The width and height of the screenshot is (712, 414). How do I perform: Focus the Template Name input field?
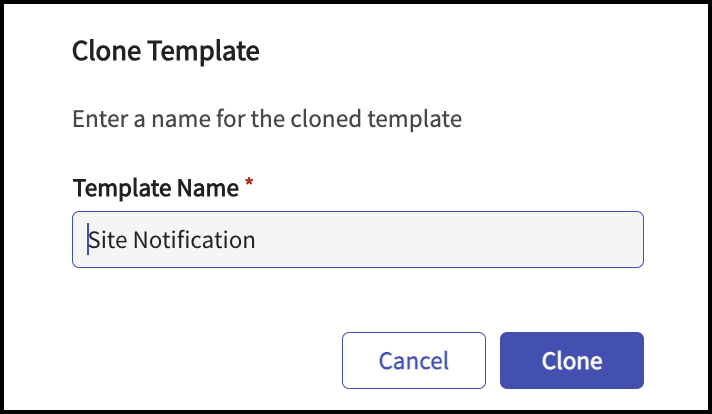(357, 239)
